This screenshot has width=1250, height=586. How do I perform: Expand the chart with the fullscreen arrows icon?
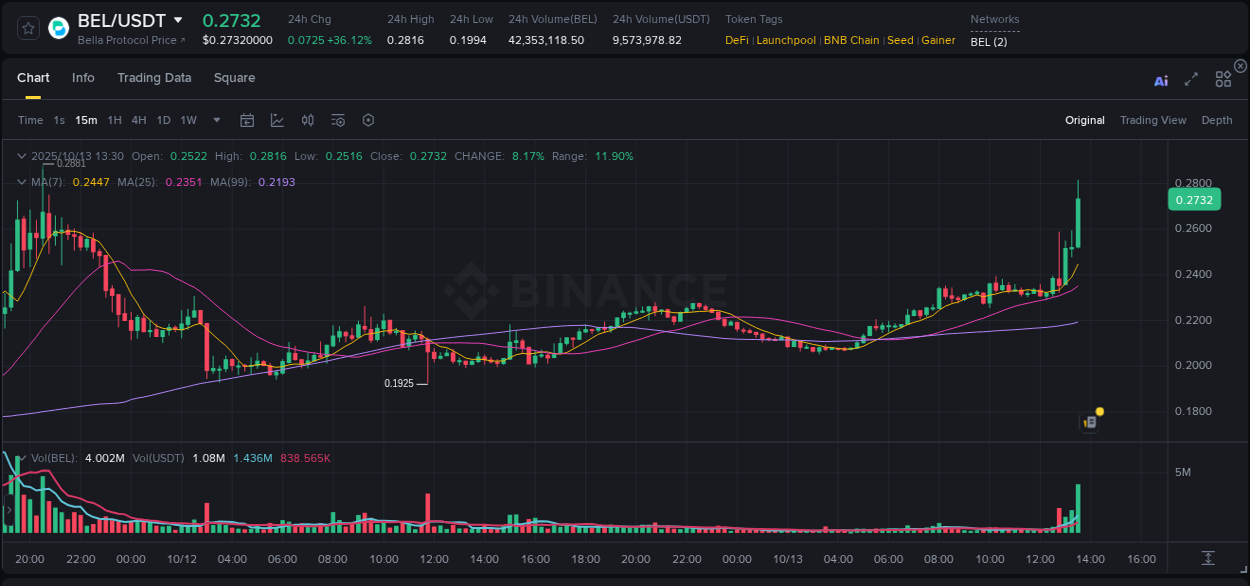click(x=1191, y=79)
